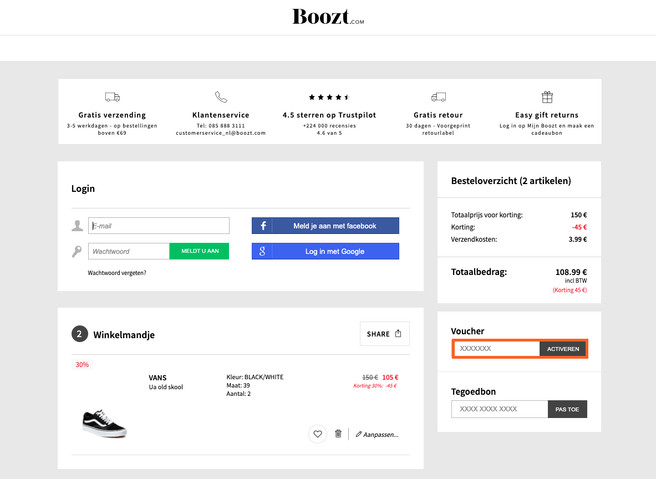Image resolution: width=656 pixels, height=479 pixels.
Task: Click the gift box icon above Easy gift returns
Action: tap(547, 97)
